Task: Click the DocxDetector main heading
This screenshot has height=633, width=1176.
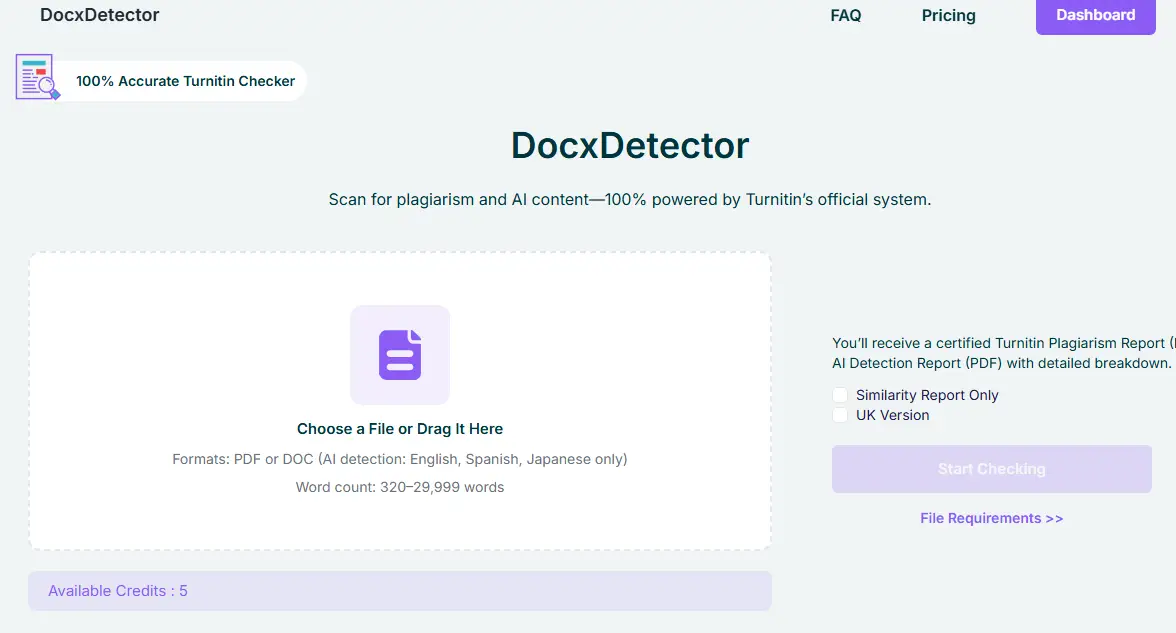Action: (x=630, y=146)
